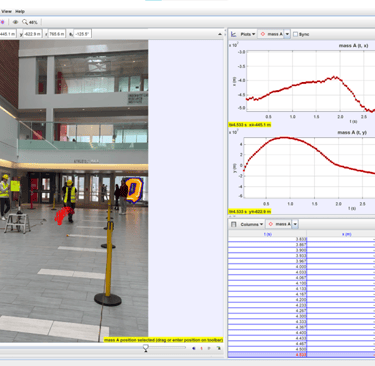Click the t (s) axis label of the top plot
Screen dimensions: 375x366
353,121
